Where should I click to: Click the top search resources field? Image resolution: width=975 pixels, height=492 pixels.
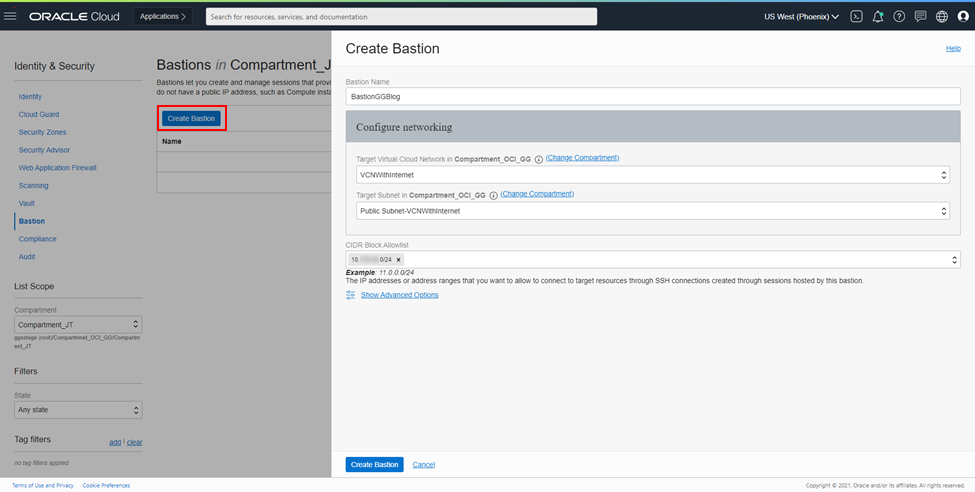(402, 17)
